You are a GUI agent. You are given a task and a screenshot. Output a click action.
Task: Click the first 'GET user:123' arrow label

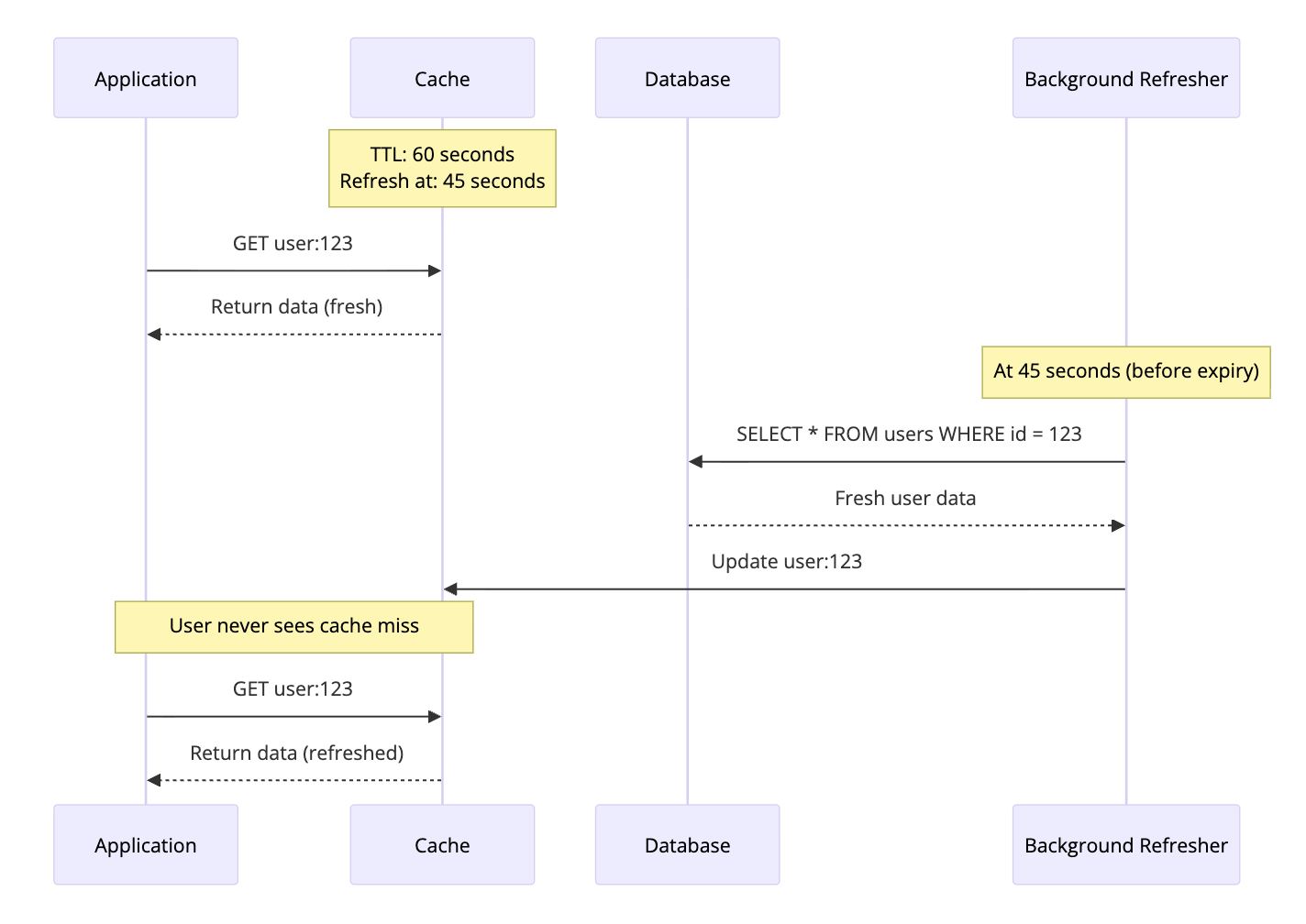click(x=293, y=243)
